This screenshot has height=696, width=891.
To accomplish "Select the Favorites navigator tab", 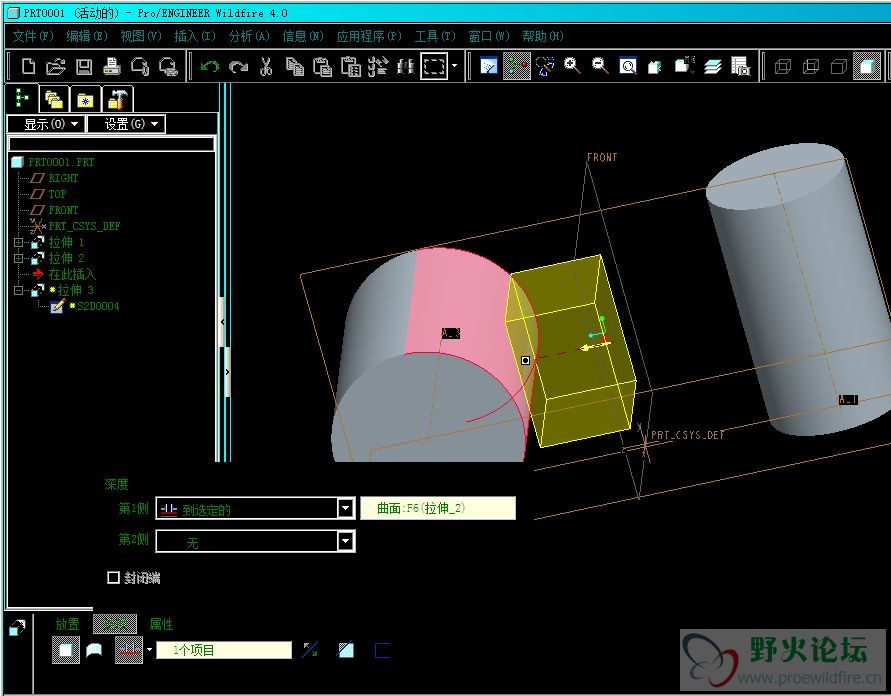I will click(x=86, y=100).
